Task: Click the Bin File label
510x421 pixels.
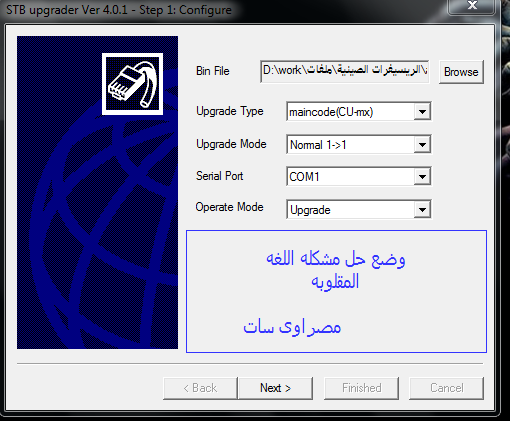Action: pyautogui.click(x=213, y=71)
